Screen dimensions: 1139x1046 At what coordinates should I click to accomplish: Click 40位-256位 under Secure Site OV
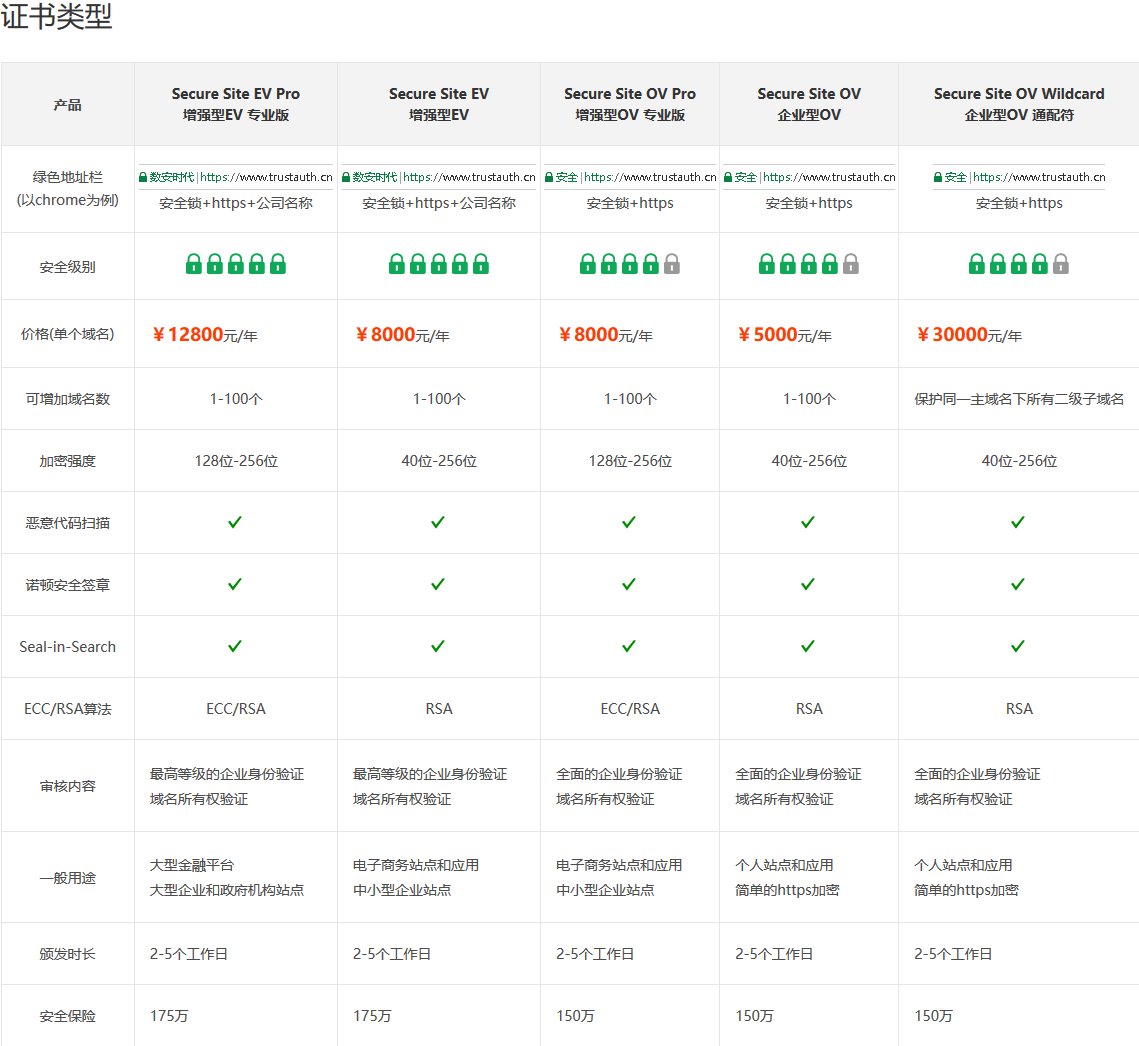click(x=808, y=461)
